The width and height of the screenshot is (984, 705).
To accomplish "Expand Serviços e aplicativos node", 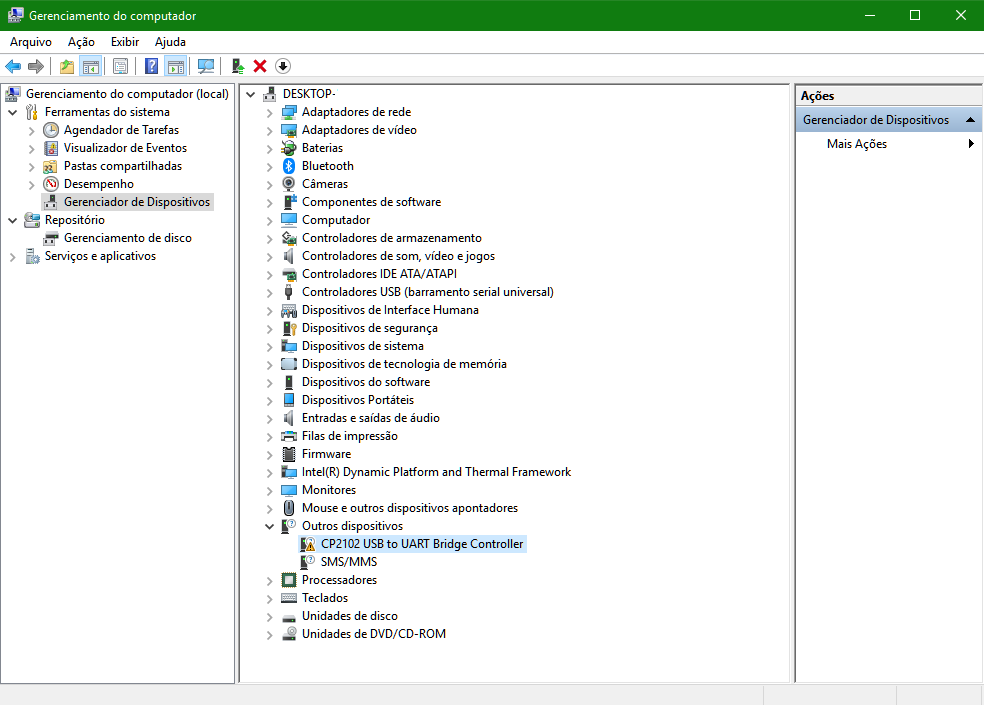I will point(13,257).
